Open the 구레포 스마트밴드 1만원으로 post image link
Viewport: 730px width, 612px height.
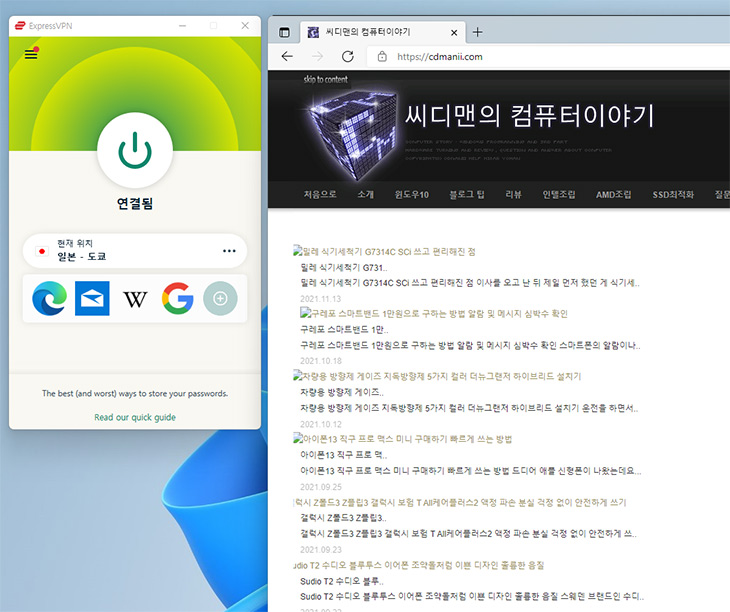434,313
